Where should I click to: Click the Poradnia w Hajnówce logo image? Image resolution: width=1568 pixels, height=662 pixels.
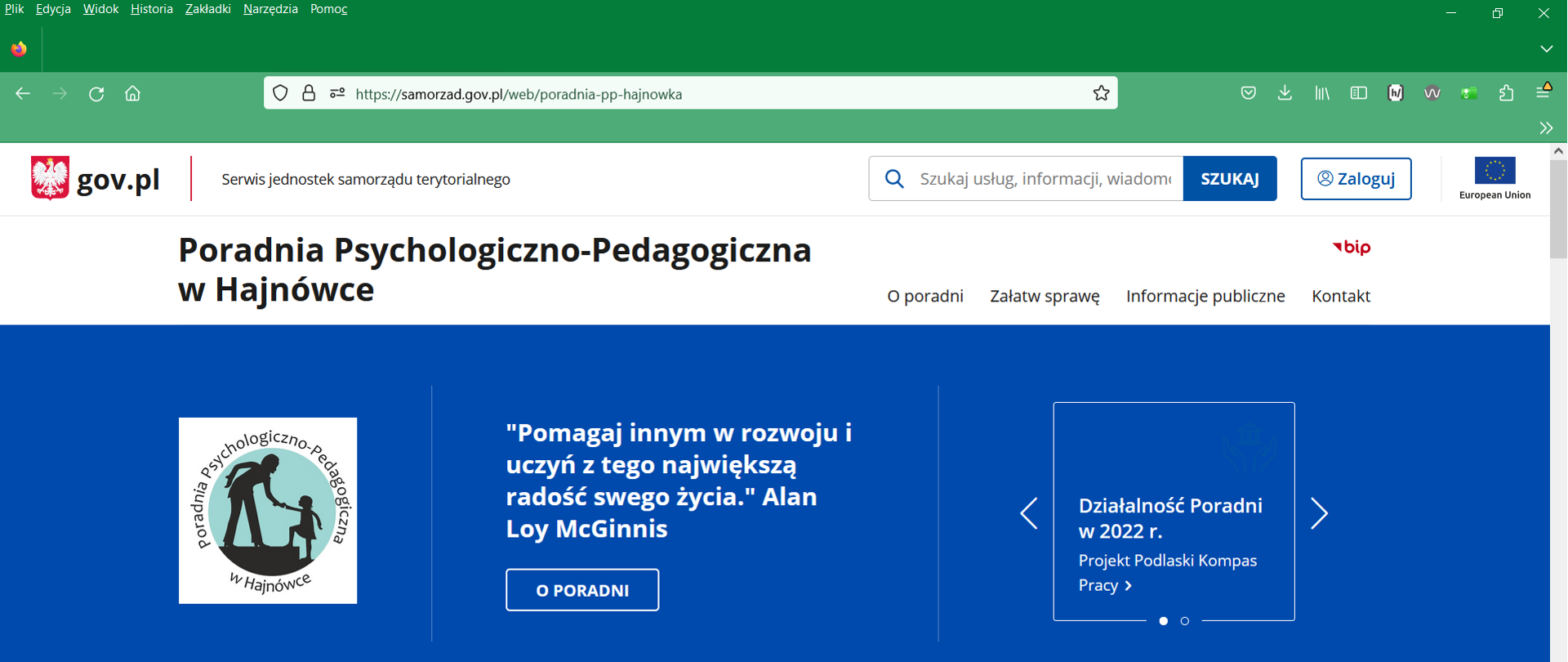tap(268, 511)
